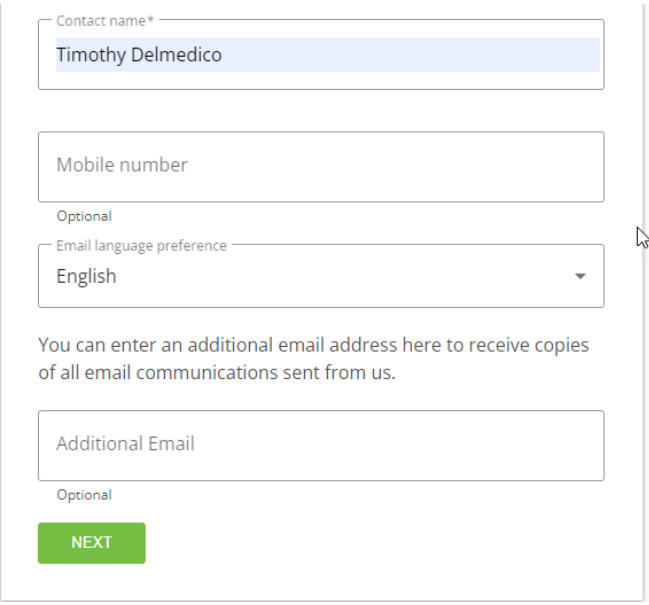
Task: Click 'Optional' hint under Additional Email
Action: click(84, 495)
